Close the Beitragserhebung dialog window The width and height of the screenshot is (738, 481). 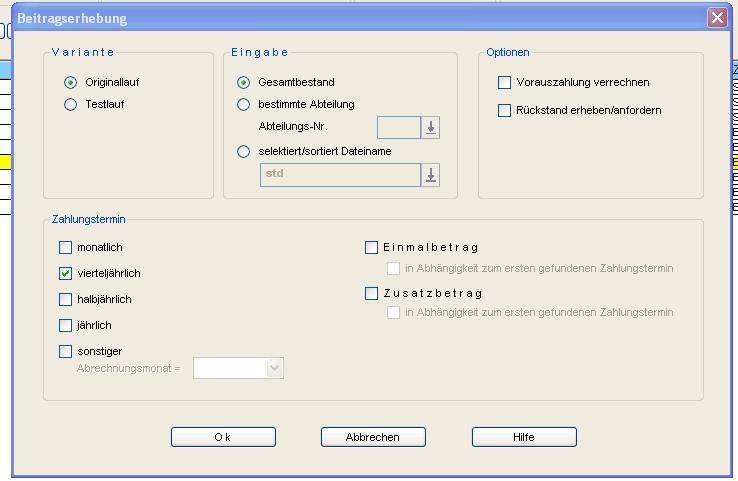716,18
